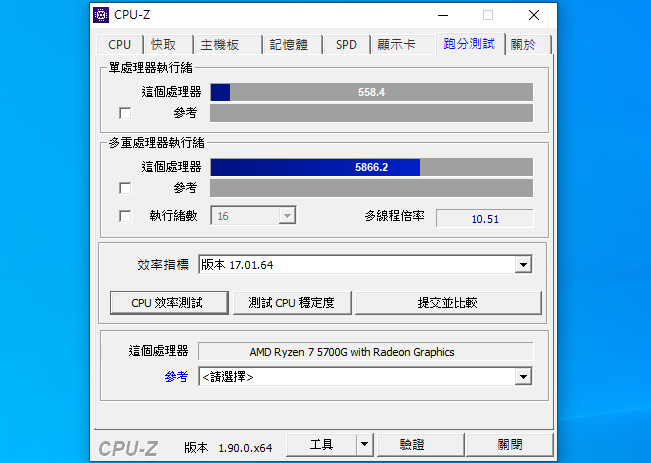The width and height of the screenshot is (651, 463).
Task: Click the 工具 dropdown arrow
Action: (x=365, y=444)
